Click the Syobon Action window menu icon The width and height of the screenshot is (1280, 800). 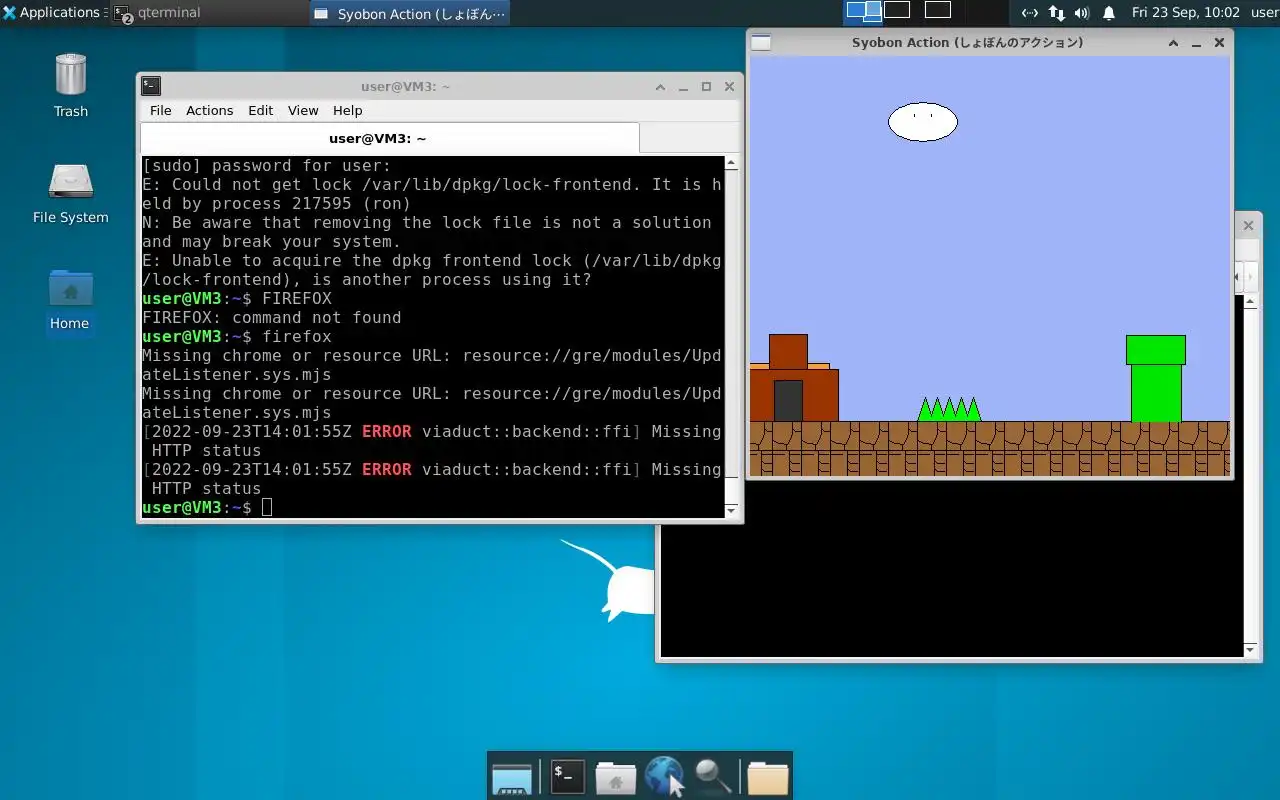(761, 42)
